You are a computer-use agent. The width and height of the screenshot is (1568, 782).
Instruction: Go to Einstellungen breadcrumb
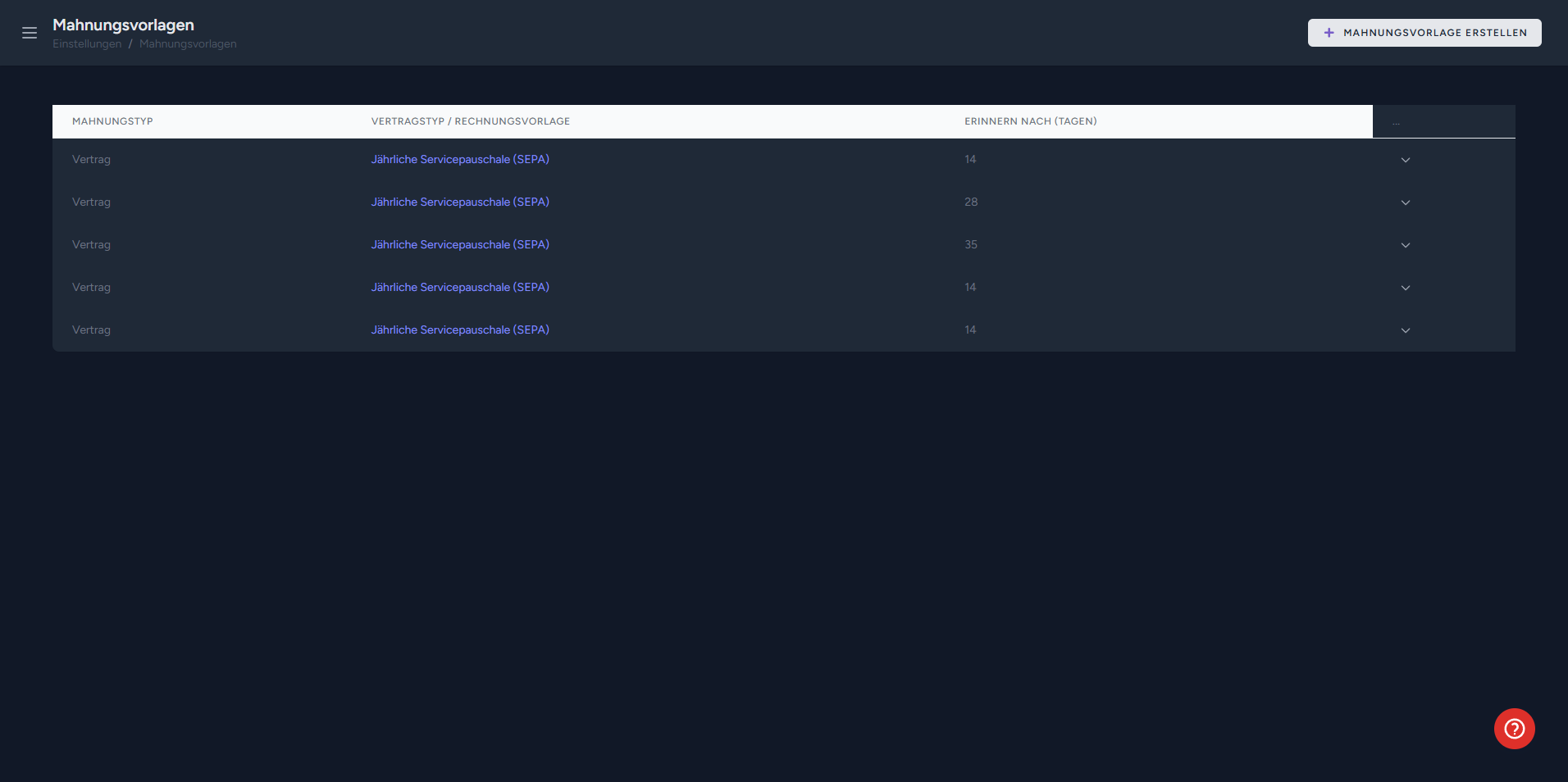click(87, 44)
